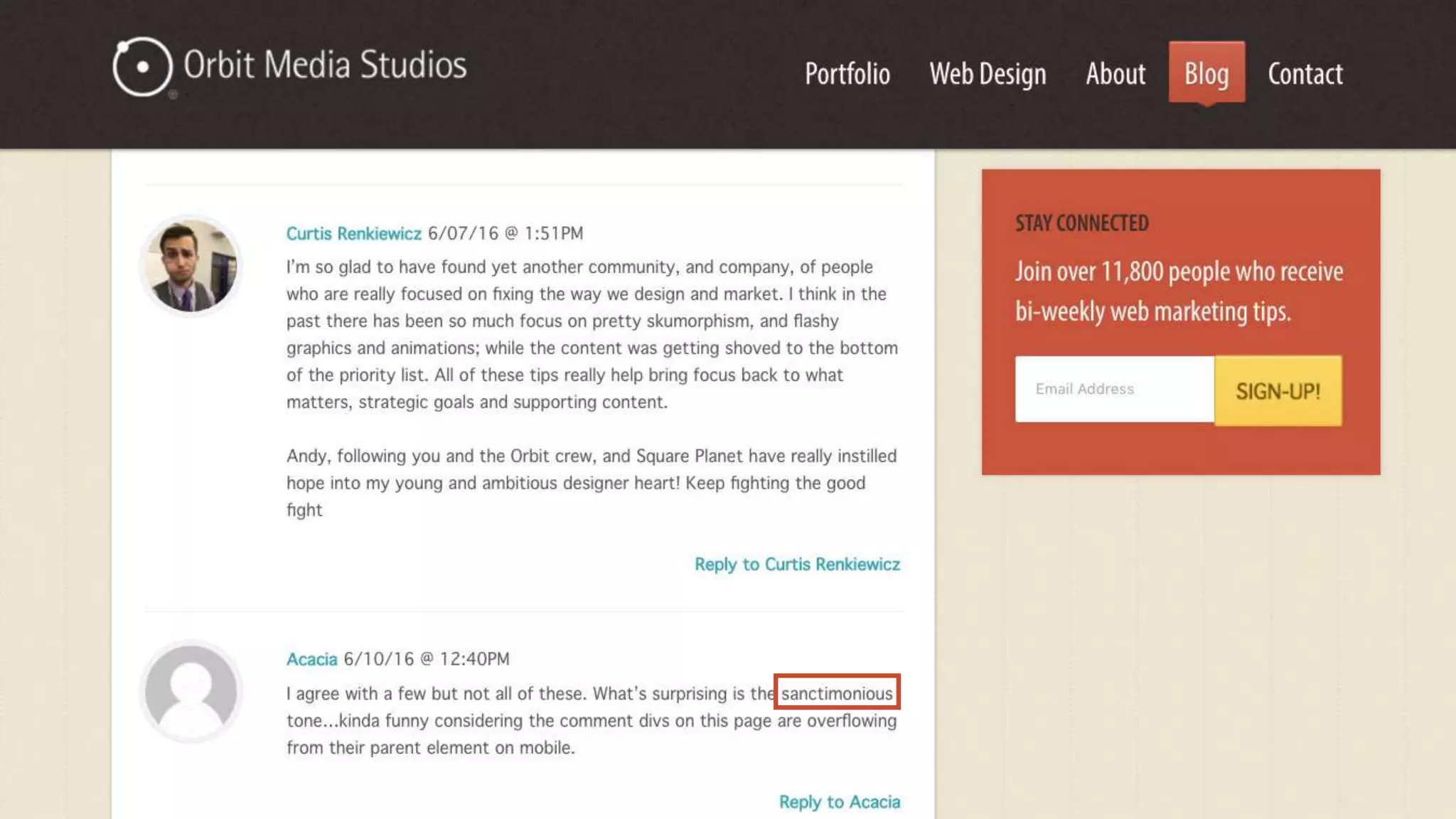Open the Orbit Media Studios home text
1456x819 pixels.
[x=325, y=65]
